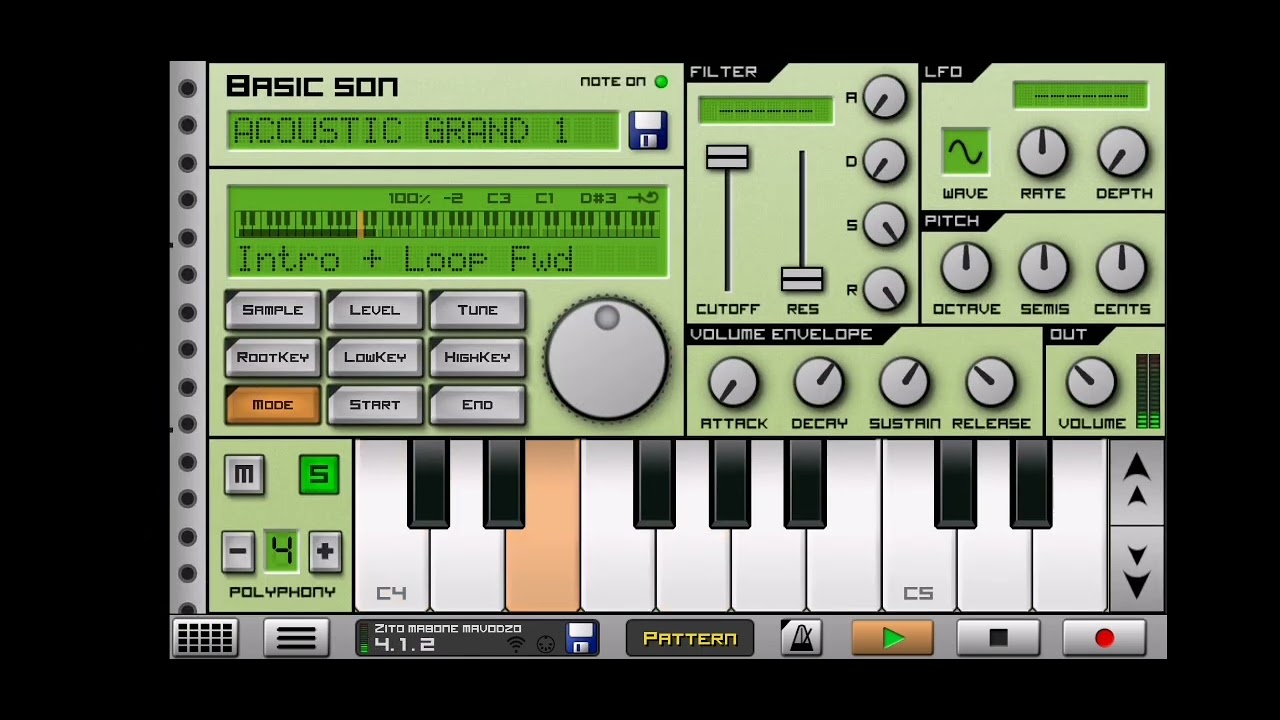Click the Octave pitch knob

[965, 268]
